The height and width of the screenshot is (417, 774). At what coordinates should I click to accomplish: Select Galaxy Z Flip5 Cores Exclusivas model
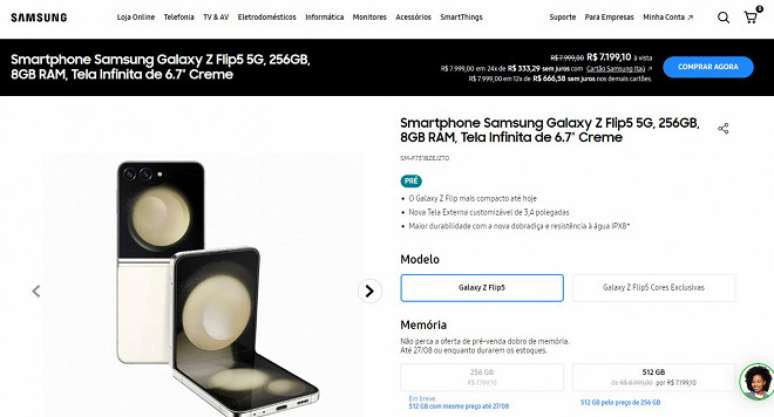tap(654, 288)
